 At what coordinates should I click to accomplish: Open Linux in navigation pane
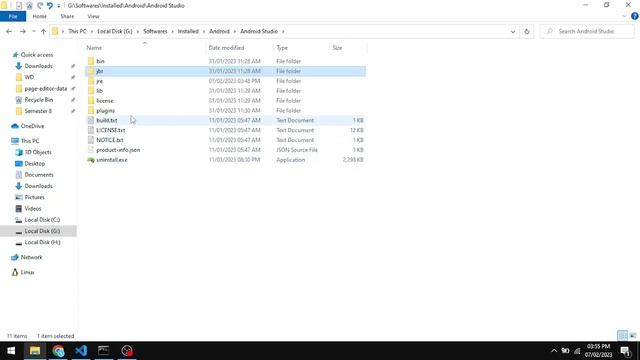[x=27, y=272]
